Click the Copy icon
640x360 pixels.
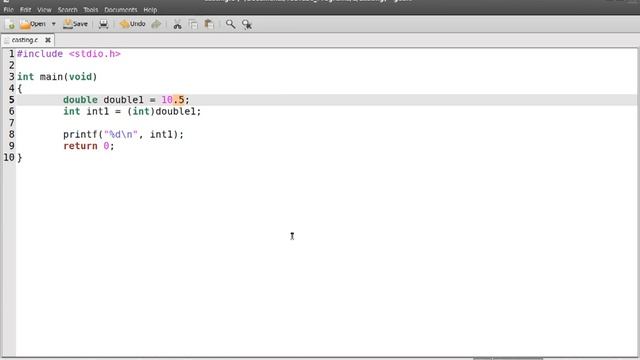193,24
